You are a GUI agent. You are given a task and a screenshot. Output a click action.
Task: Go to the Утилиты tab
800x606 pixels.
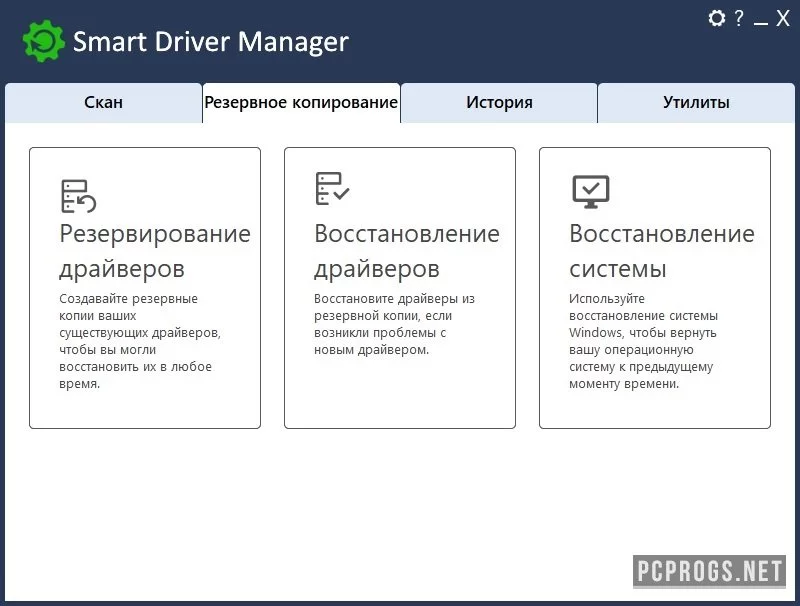pyautogui.click(x=696, y=103)
